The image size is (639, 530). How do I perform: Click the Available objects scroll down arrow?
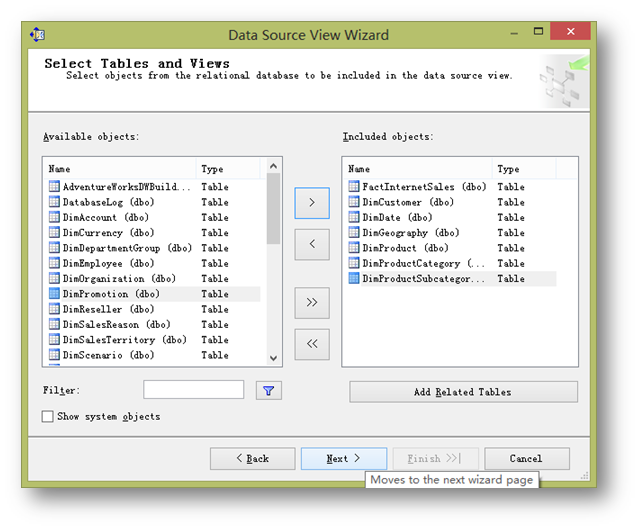tap(273, 358)
